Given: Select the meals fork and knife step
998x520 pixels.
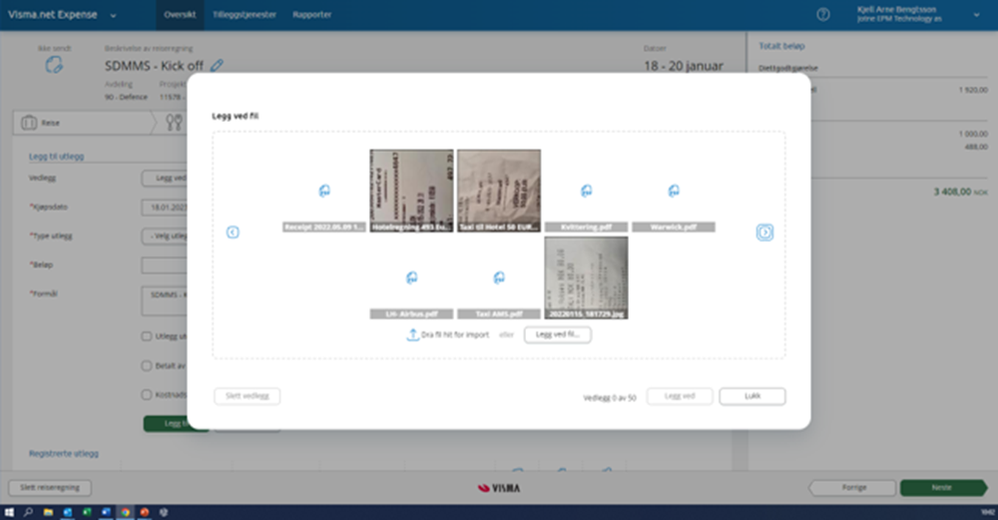Looking at the screenshot, I should [174, 122].
